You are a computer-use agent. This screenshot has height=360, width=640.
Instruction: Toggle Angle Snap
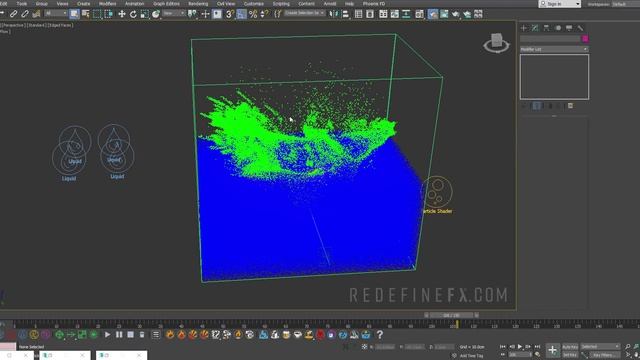click(241, 14)
